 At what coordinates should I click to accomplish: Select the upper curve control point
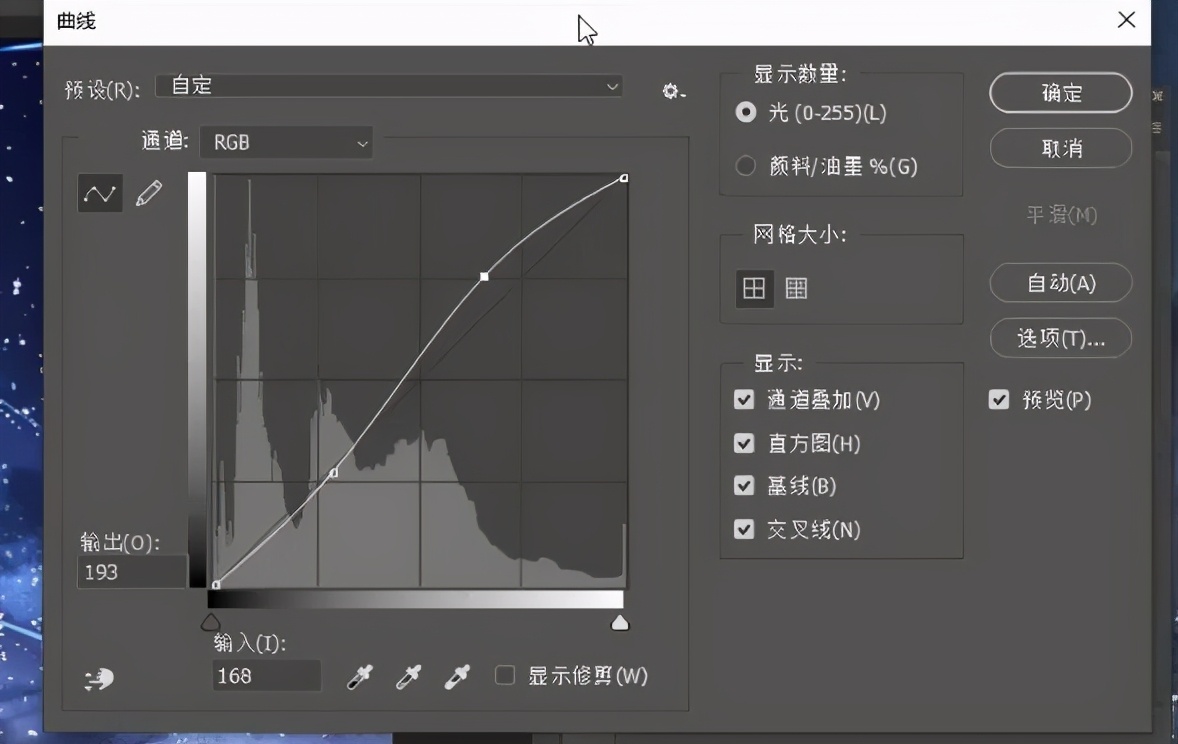pos(484,277)
